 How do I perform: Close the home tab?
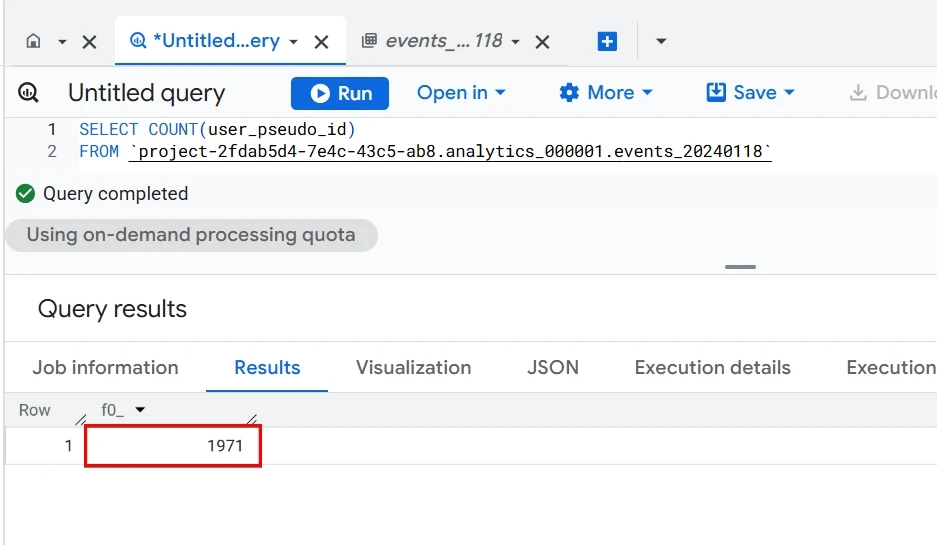pos(90,42)
